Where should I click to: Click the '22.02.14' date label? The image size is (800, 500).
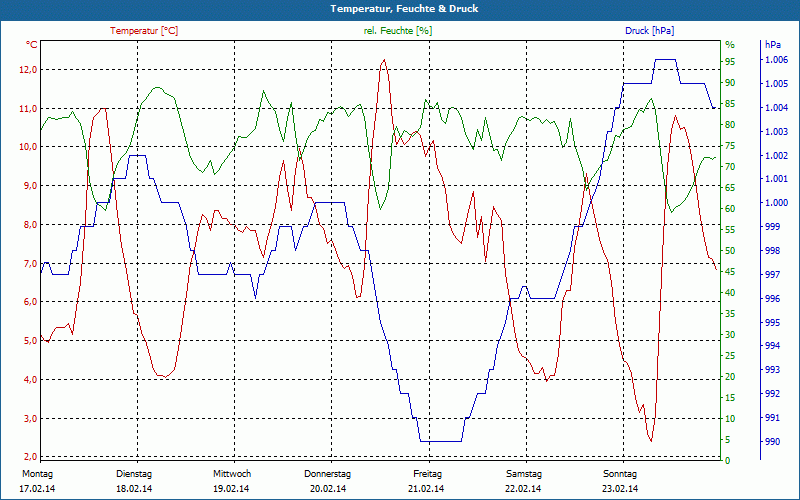click(523, 489)
